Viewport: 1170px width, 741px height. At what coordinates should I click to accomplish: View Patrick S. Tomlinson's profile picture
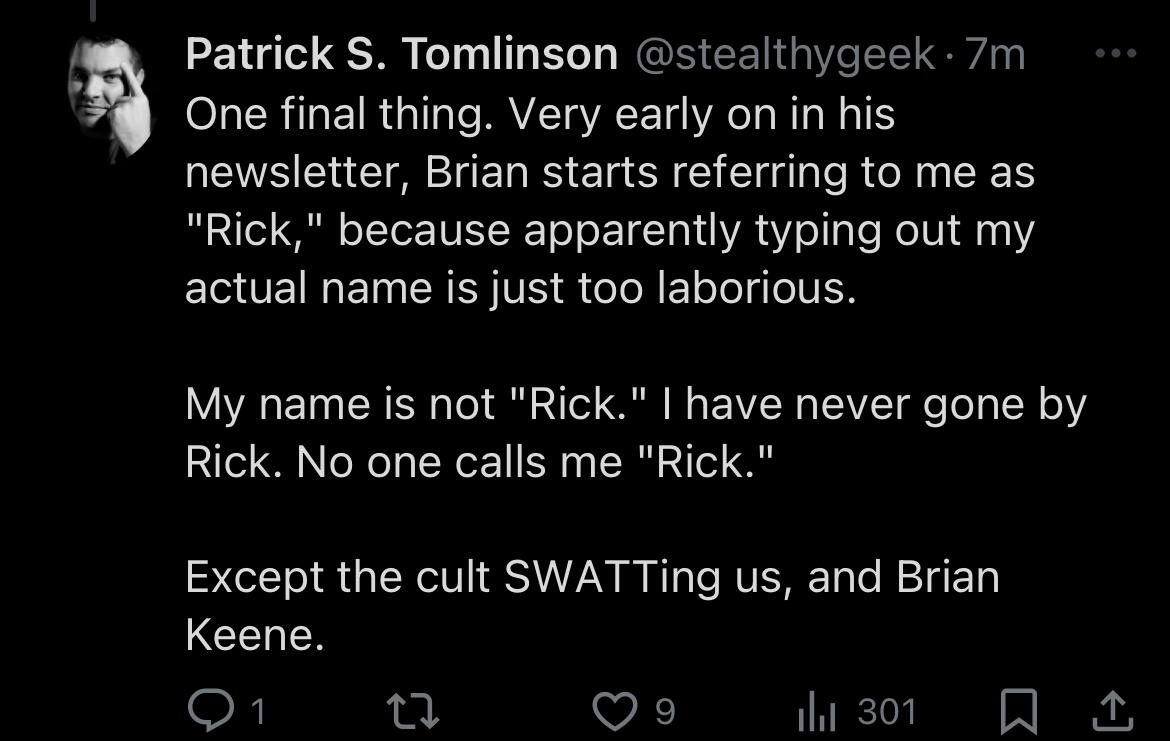(109, 96)
